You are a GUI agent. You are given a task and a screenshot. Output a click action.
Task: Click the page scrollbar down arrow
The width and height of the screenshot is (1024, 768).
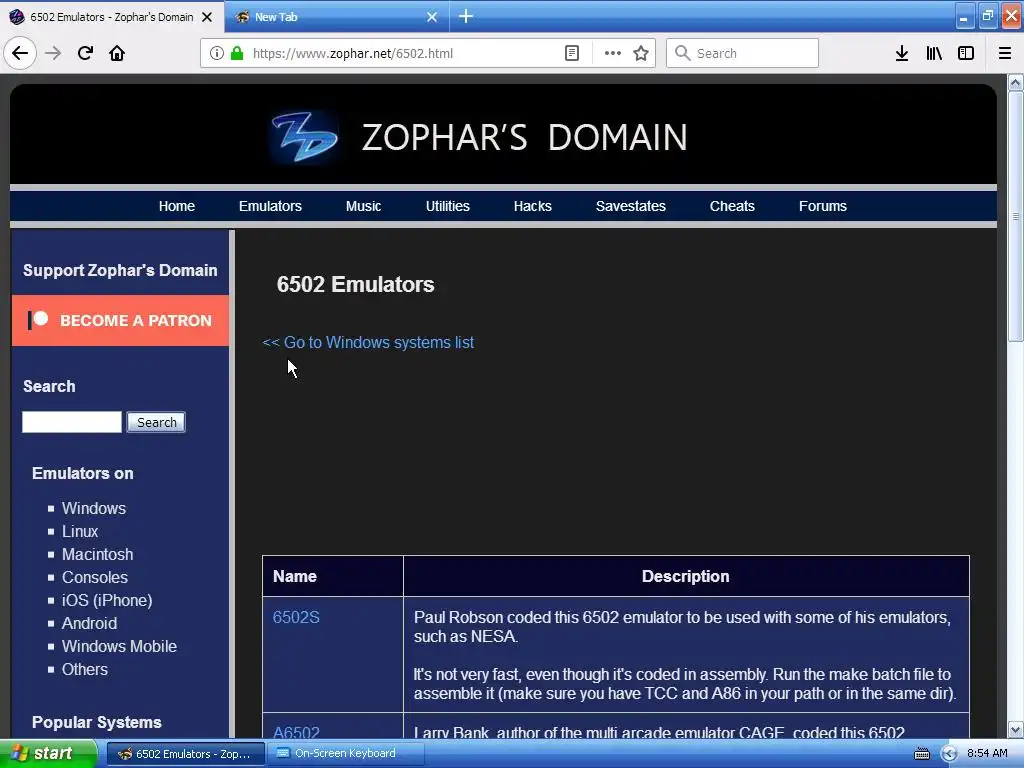coord(1015,729)
